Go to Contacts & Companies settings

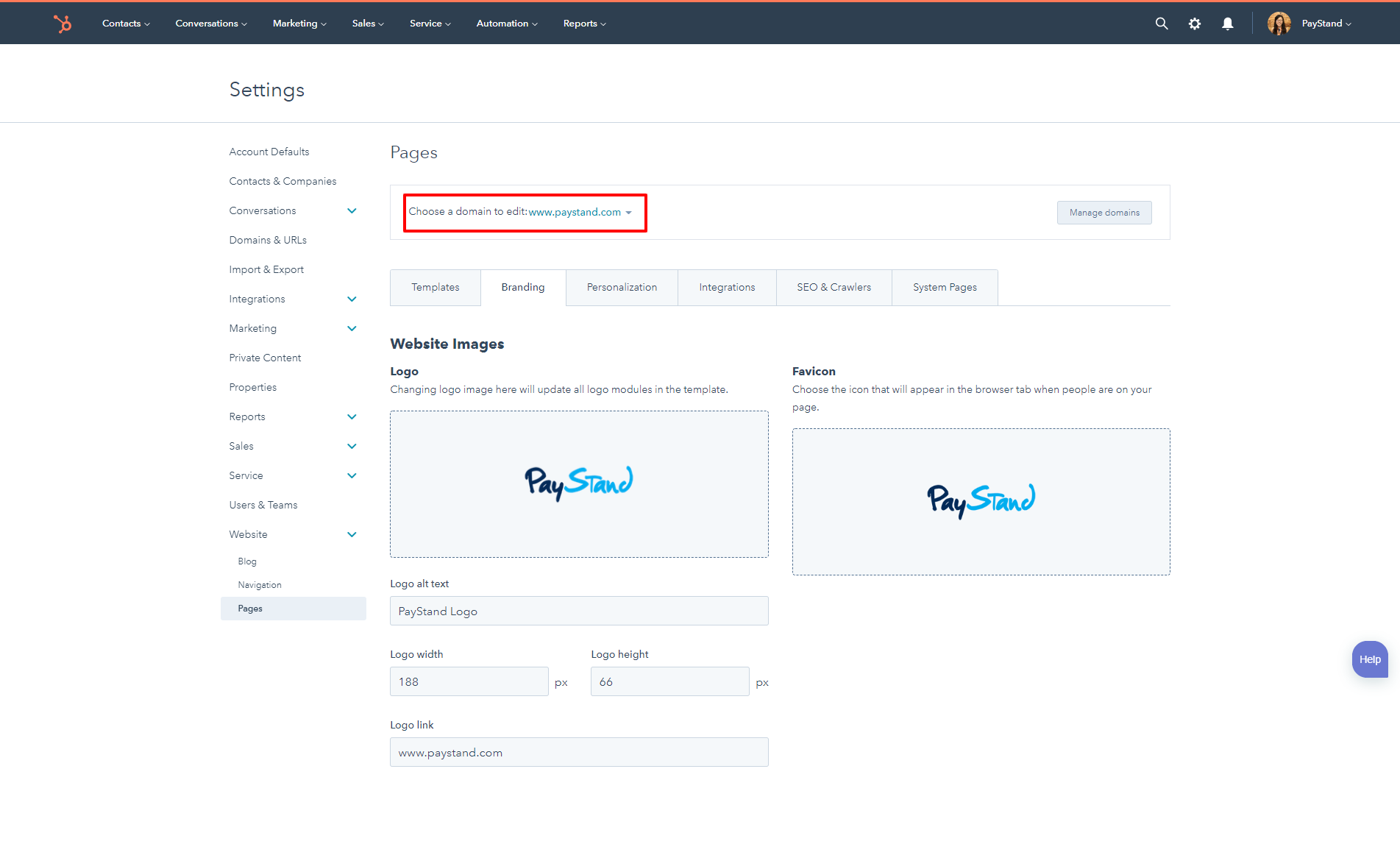[x=283, y=181]
